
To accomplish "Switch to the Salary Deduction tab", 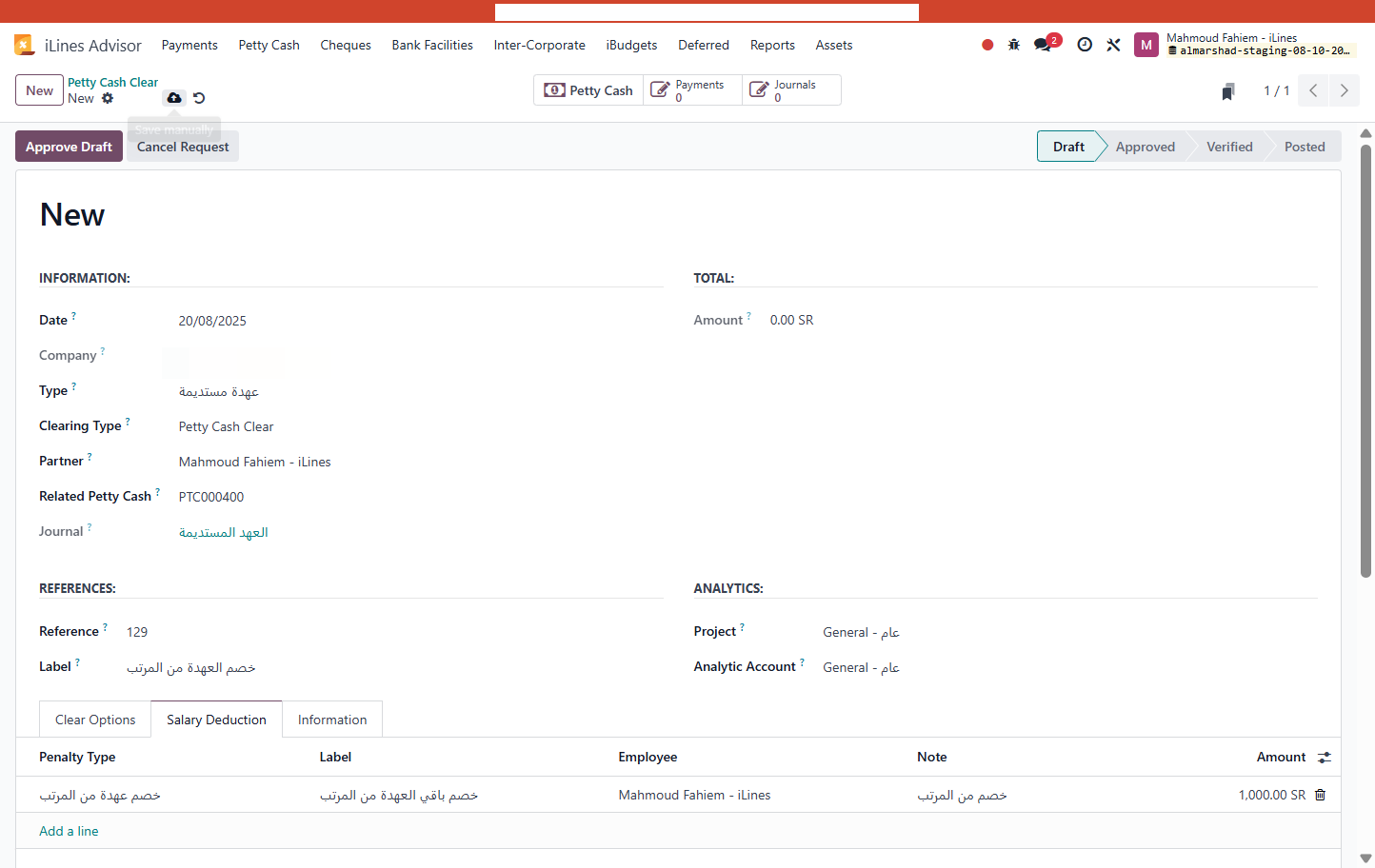I will click(x=216, y=720).
